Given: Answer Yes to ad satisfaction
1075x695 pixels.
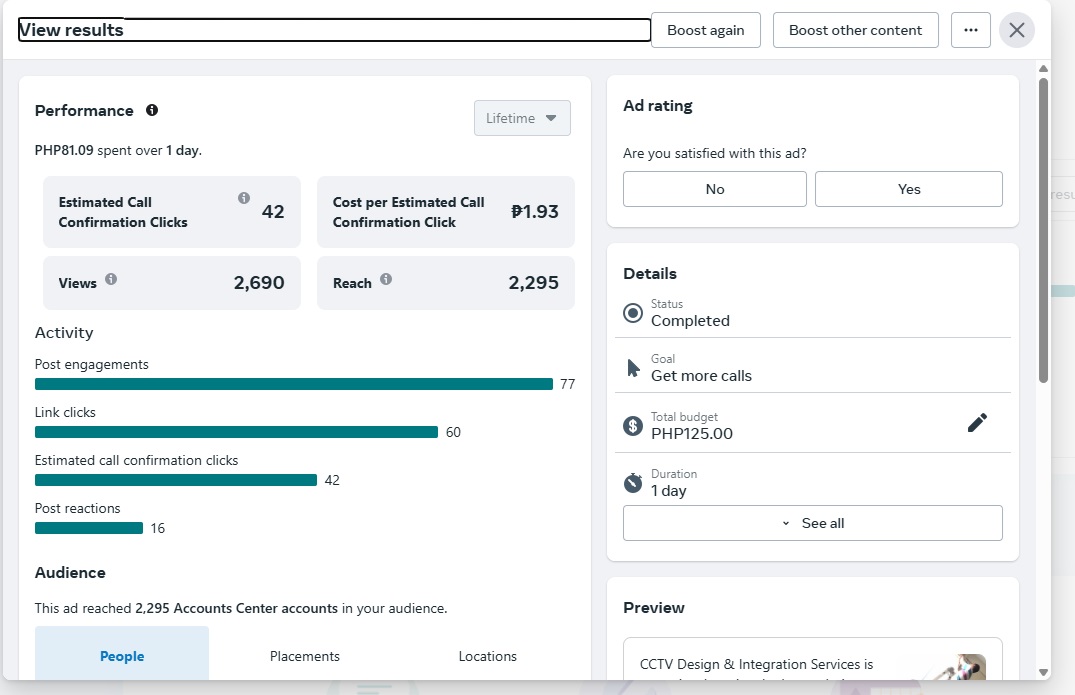Looking at the screenshot, I should (x=908, y=189).
